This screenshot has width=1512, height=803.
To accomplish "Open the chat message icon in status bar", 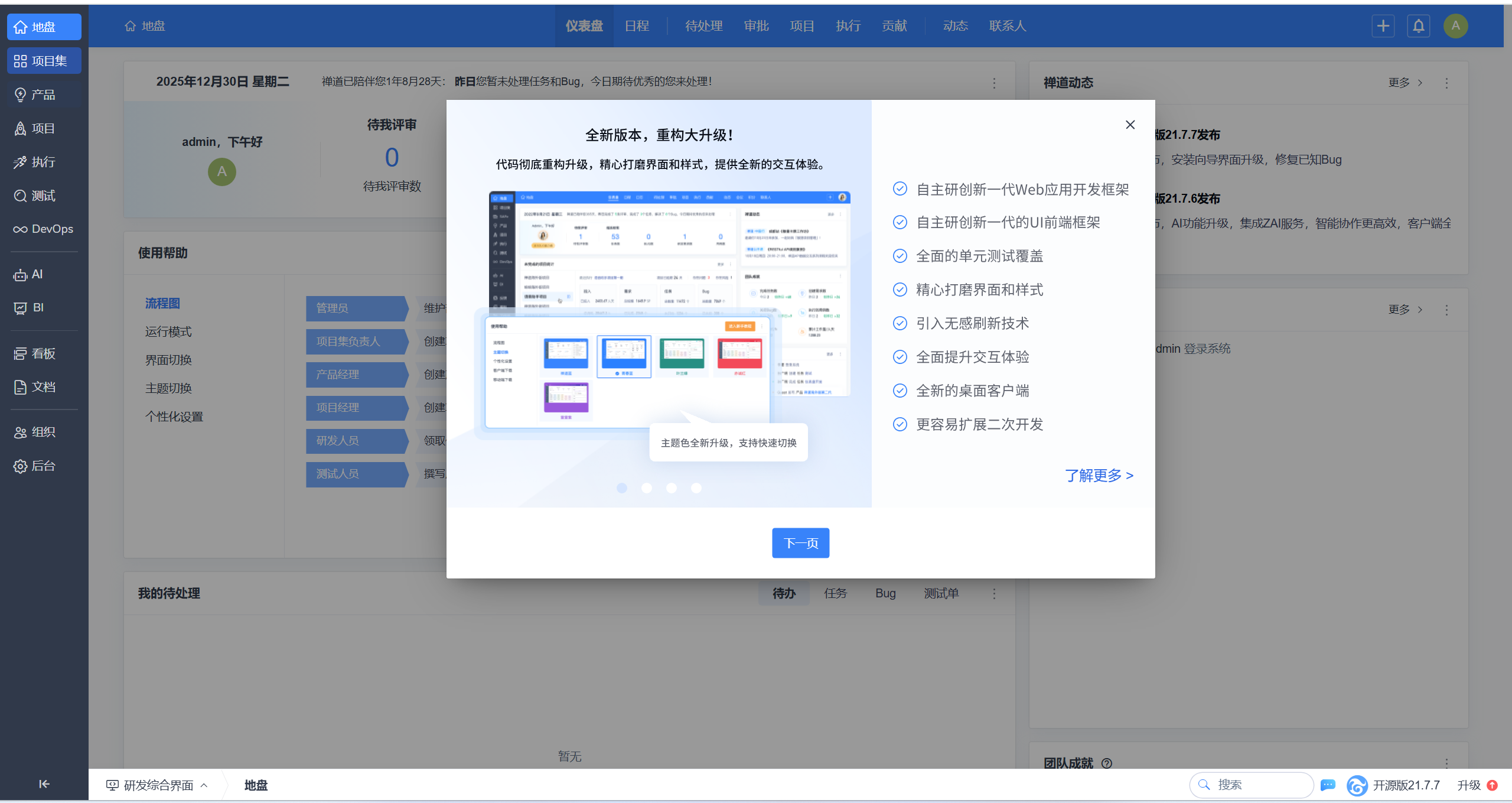I will click(x=1328, y=785).
